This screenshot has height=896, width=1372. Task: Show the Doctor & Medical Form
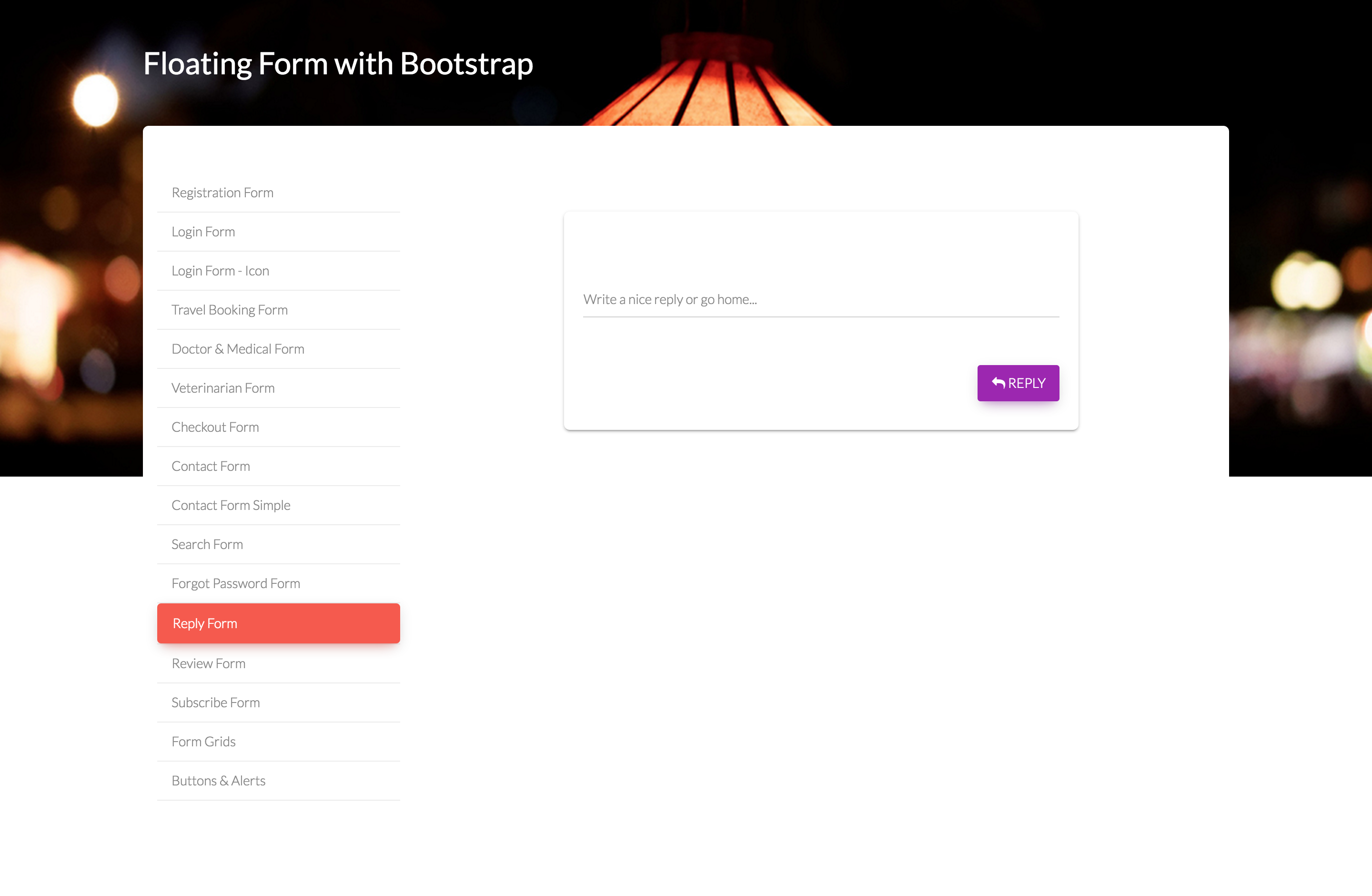[x=238, y=349]
